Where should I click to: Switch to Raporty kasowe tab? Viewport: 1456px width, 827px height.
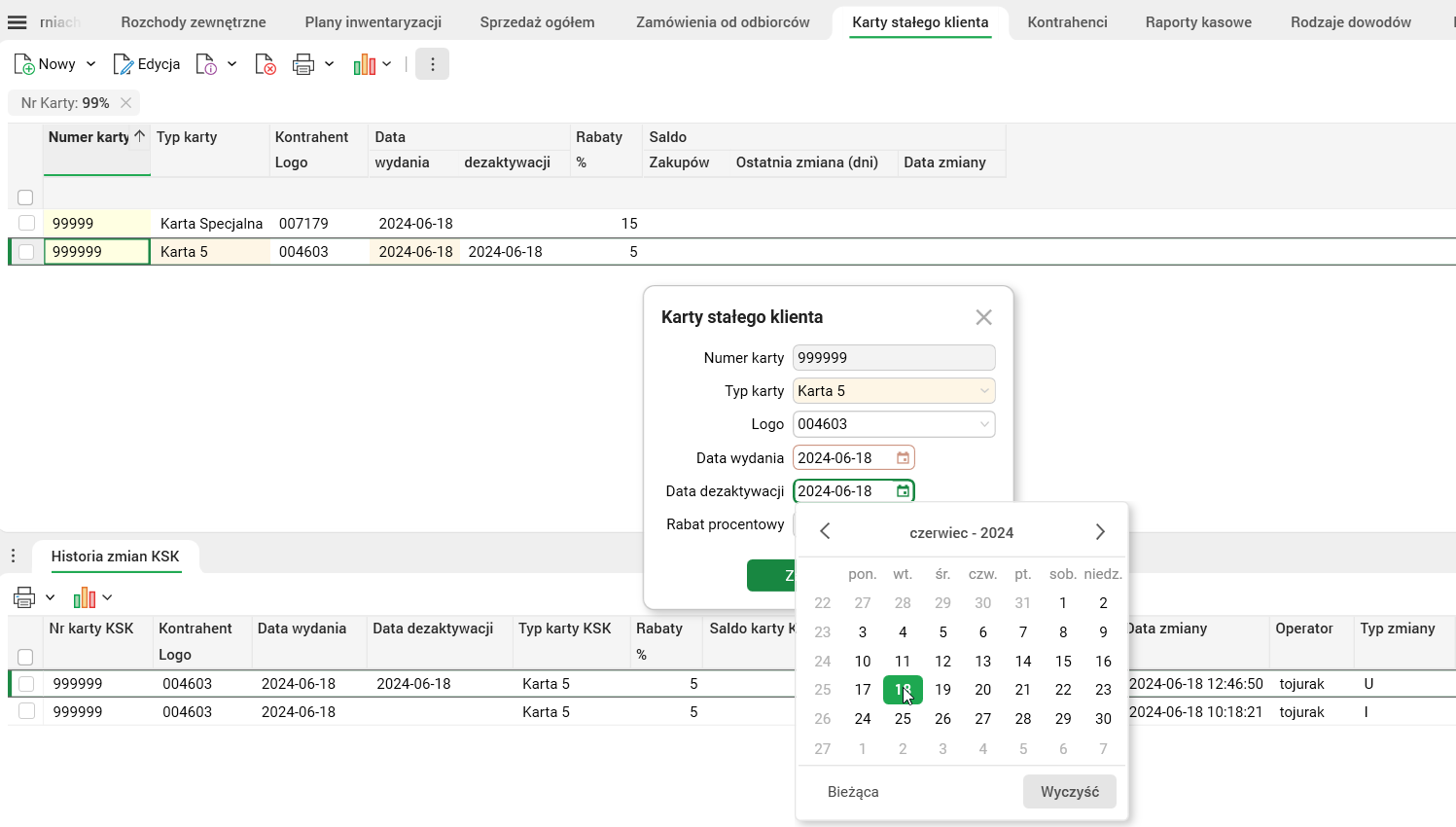click(1197, 22)
